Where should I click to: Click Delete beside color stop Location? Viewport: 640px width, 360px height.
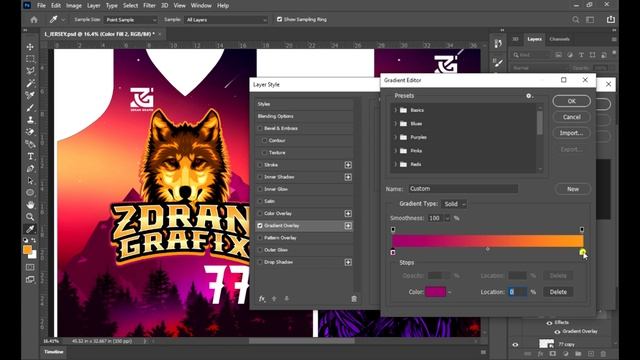tap(558, 292)
